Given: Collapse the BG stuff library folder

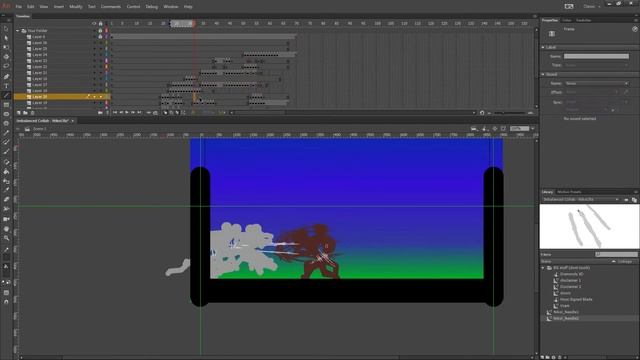Looking at the screenshot, I should click(543, 268).
